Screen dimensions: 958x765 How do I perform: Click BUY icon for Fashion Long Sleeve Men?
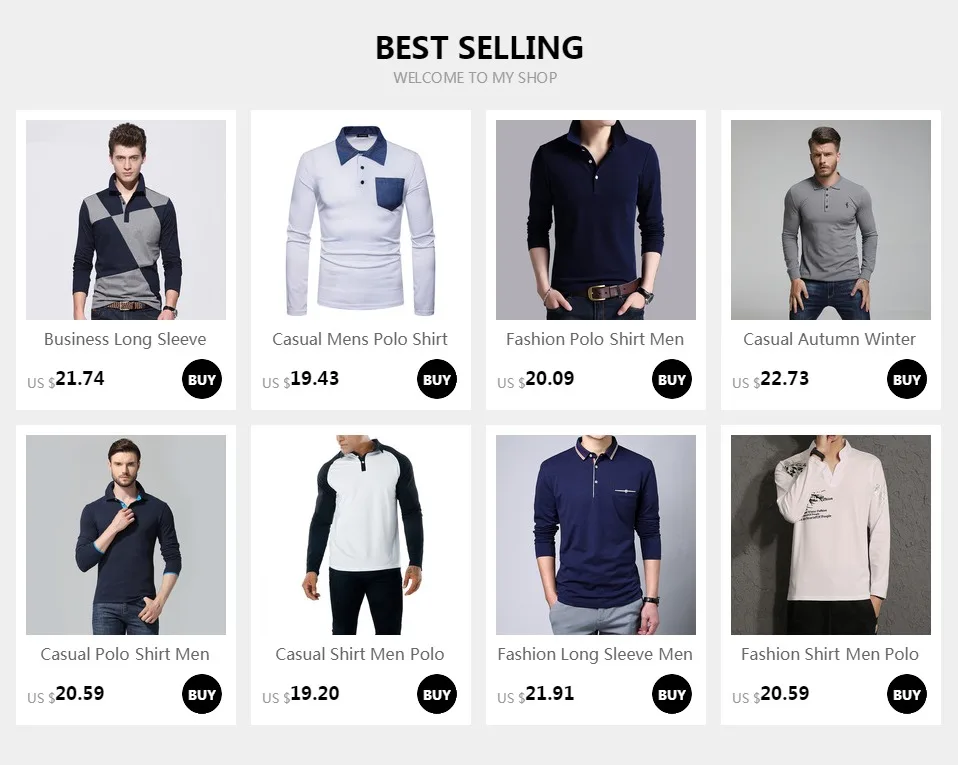[671, 694]
